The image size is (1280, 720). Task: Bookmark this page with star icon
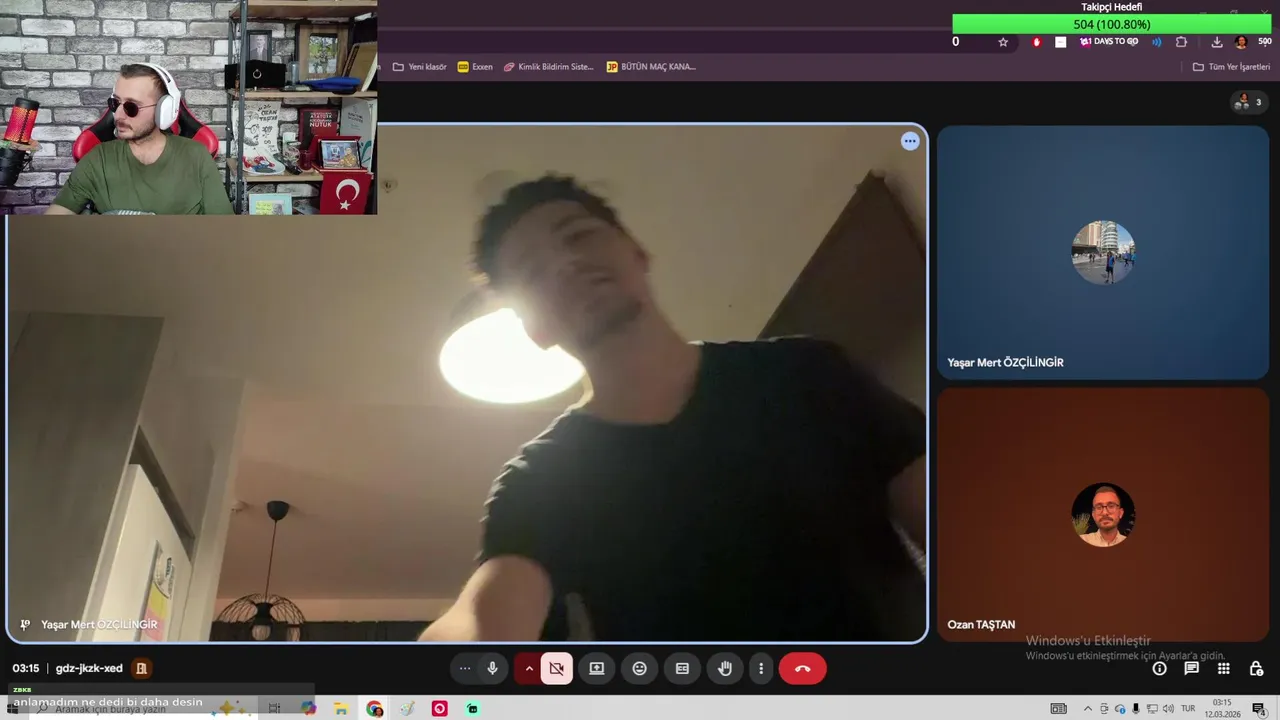pyautogui.click(x=1003, y=42)
